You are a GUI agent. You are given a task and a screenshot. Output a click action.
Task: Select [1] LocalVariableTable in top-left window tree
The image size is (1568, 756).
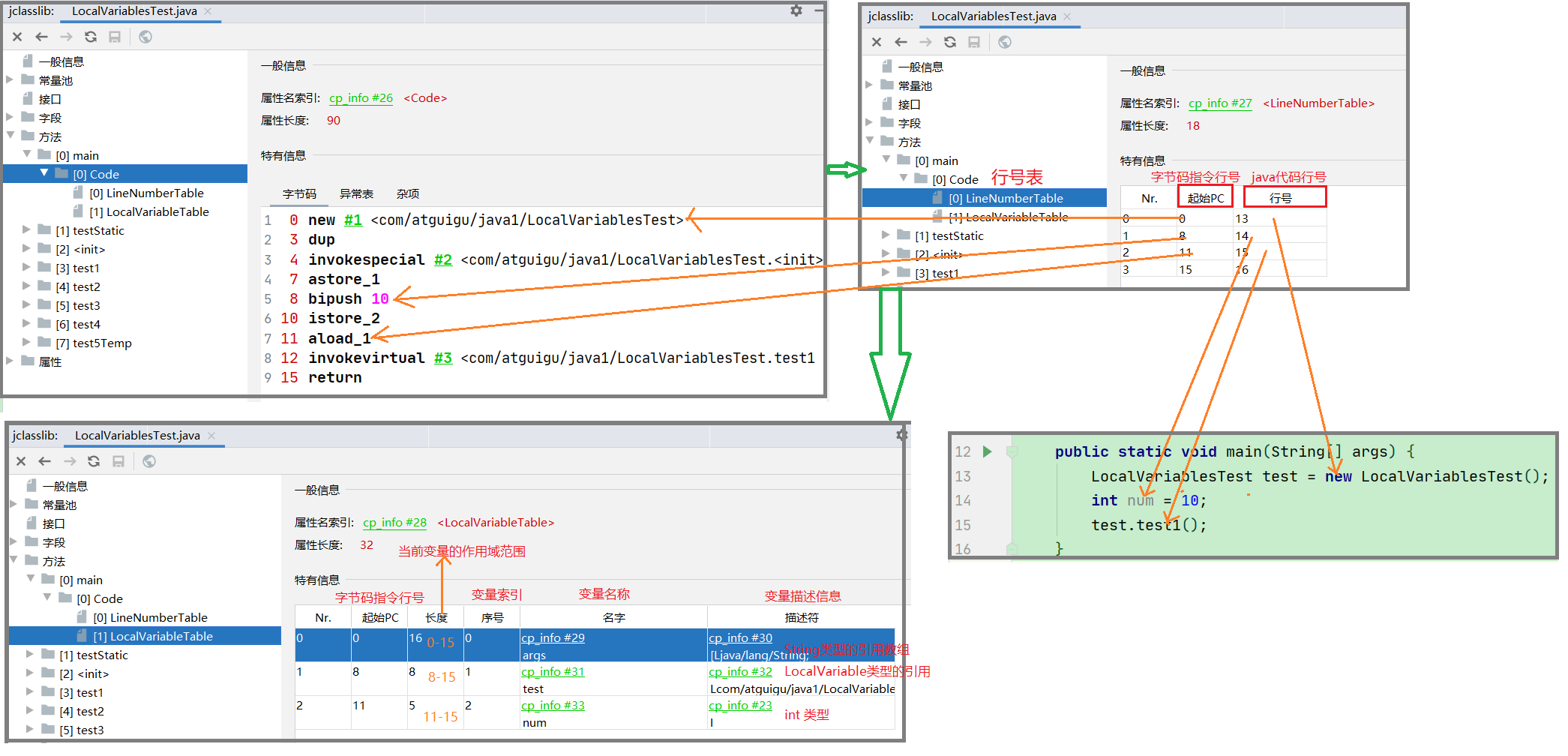pos(149,212)
